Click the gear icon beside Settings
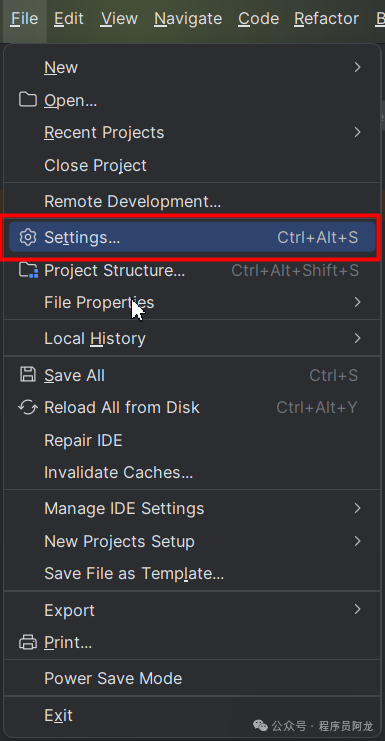The height and width of the screenshot is (741, 385). [x=28, y=237]
